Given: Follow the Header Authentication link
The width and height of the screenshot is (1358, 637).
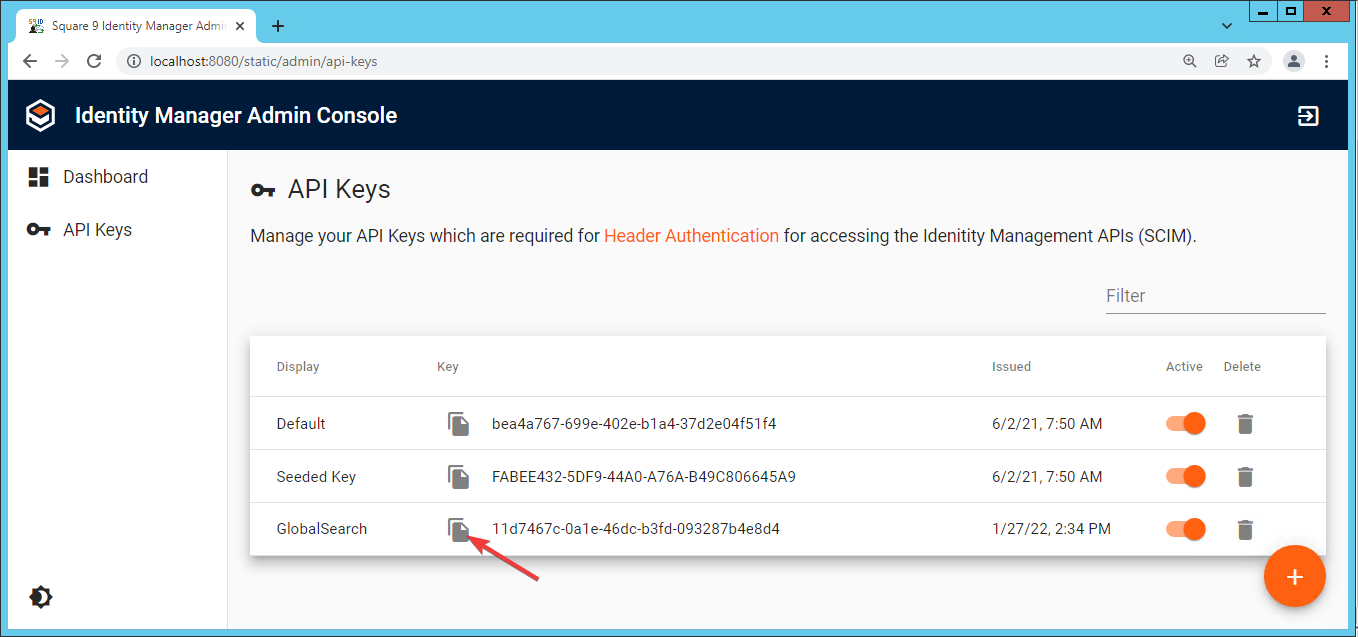Looking at the screenshot, I should click(x=691, y=236).
